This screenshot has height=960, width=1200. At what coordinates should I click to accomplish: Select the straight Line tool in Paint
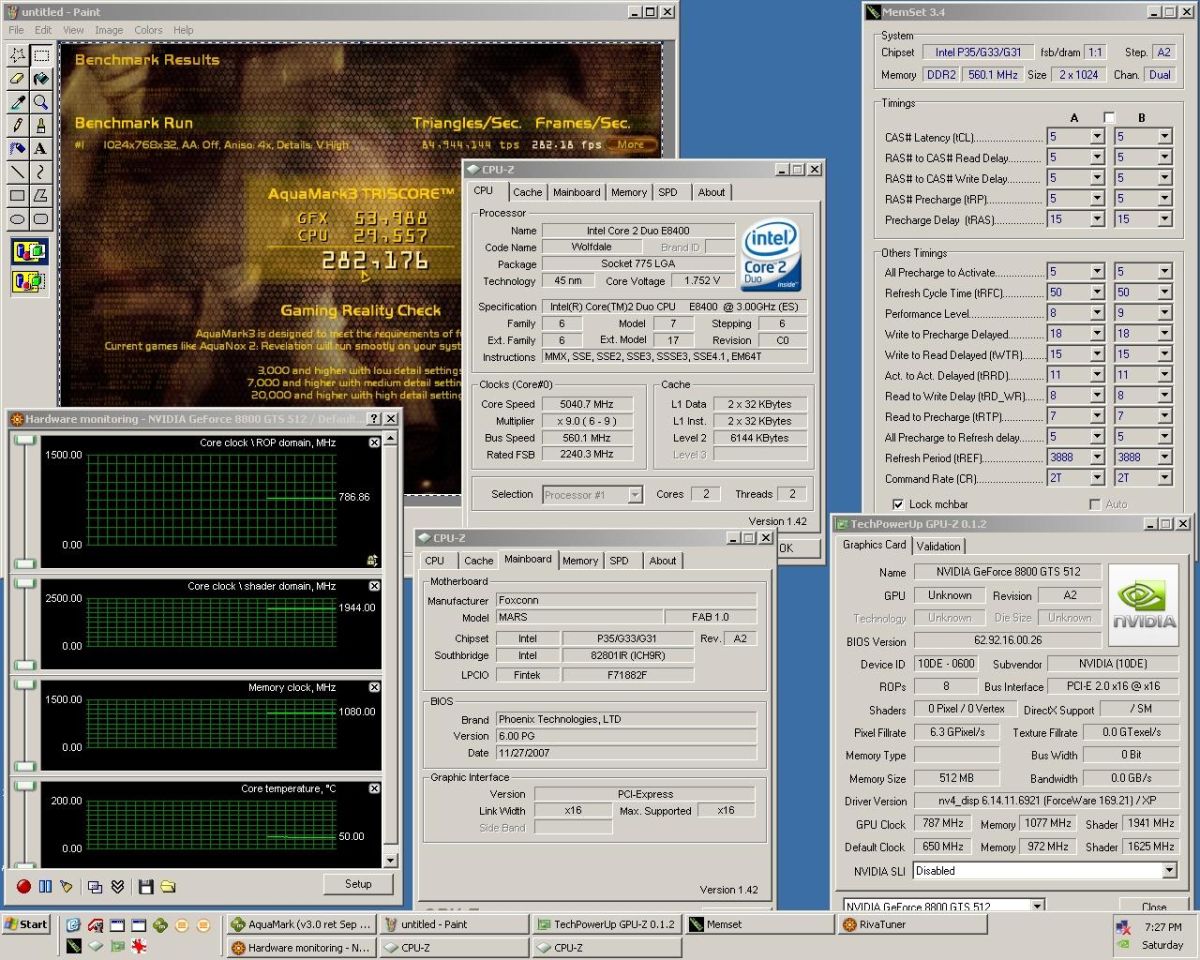(17, 172)
